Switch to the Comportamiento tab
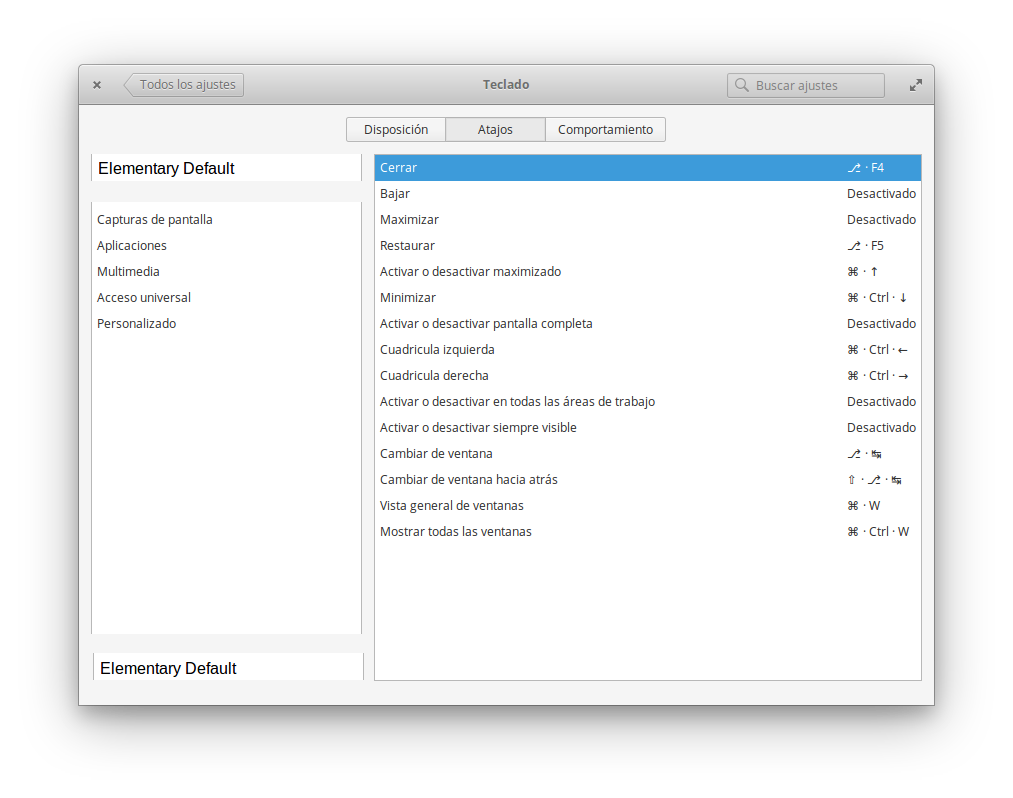 pos(605,129)
